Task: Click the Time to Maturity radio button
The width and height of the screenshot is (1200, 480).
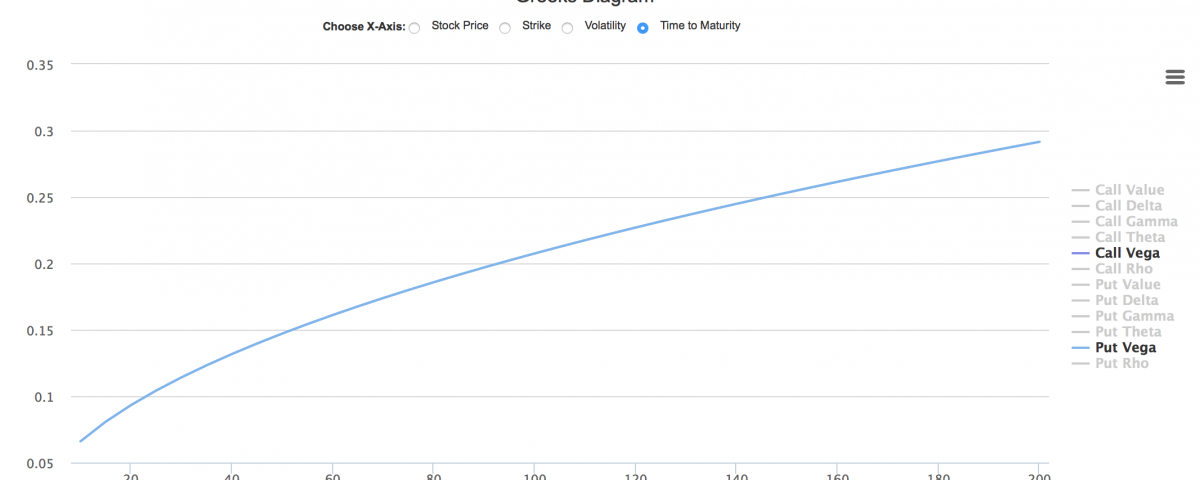Action: (x=643, y=28)
